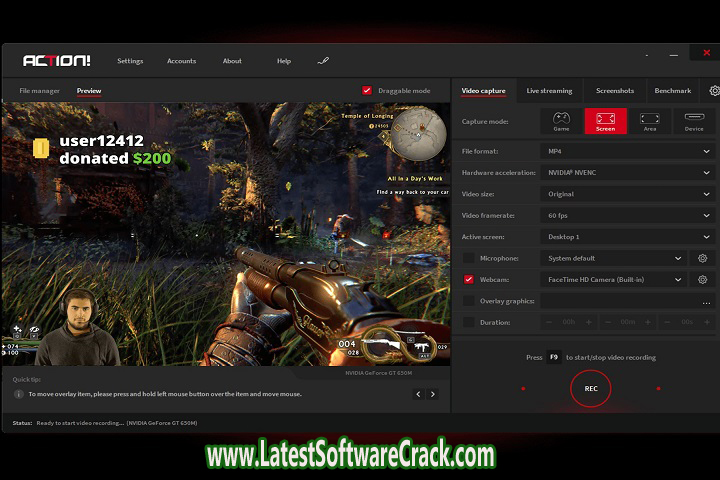Show next quick tip arrow
Image resolution: width=720 pixels, height=480 pixels.
click(433, 394)
